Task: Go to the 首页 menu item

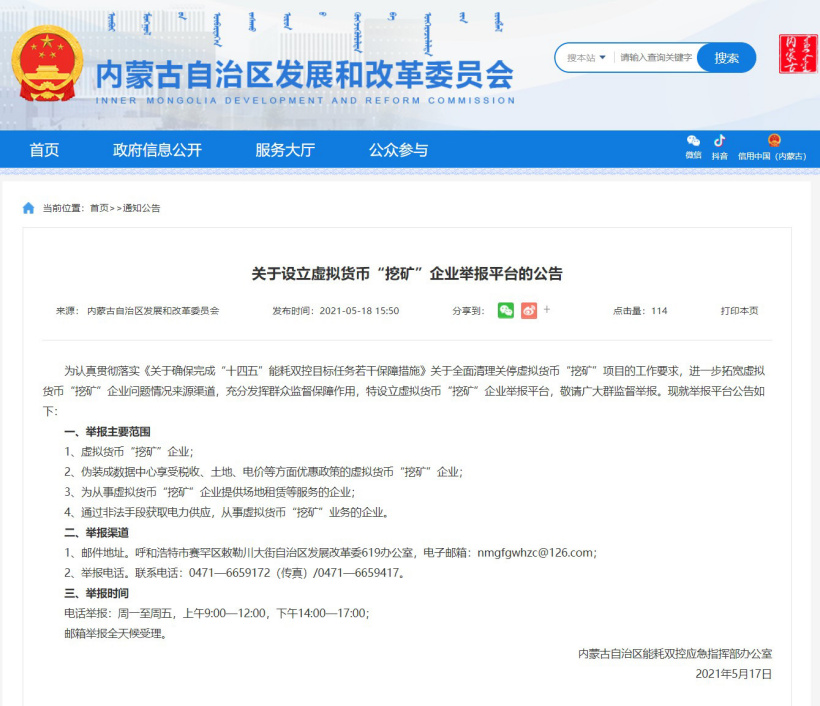Action: 44,150
